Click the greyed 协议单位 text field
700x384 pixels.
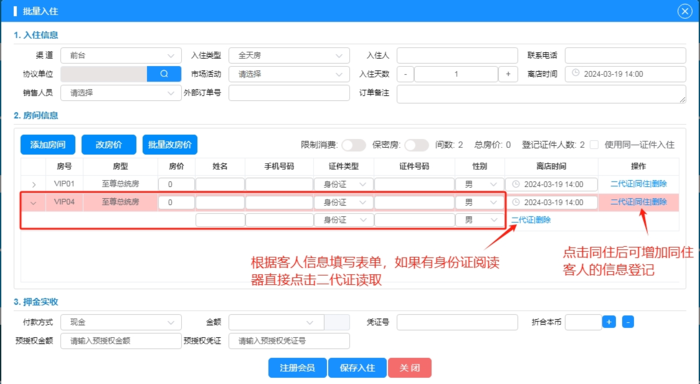coord(104,74)
